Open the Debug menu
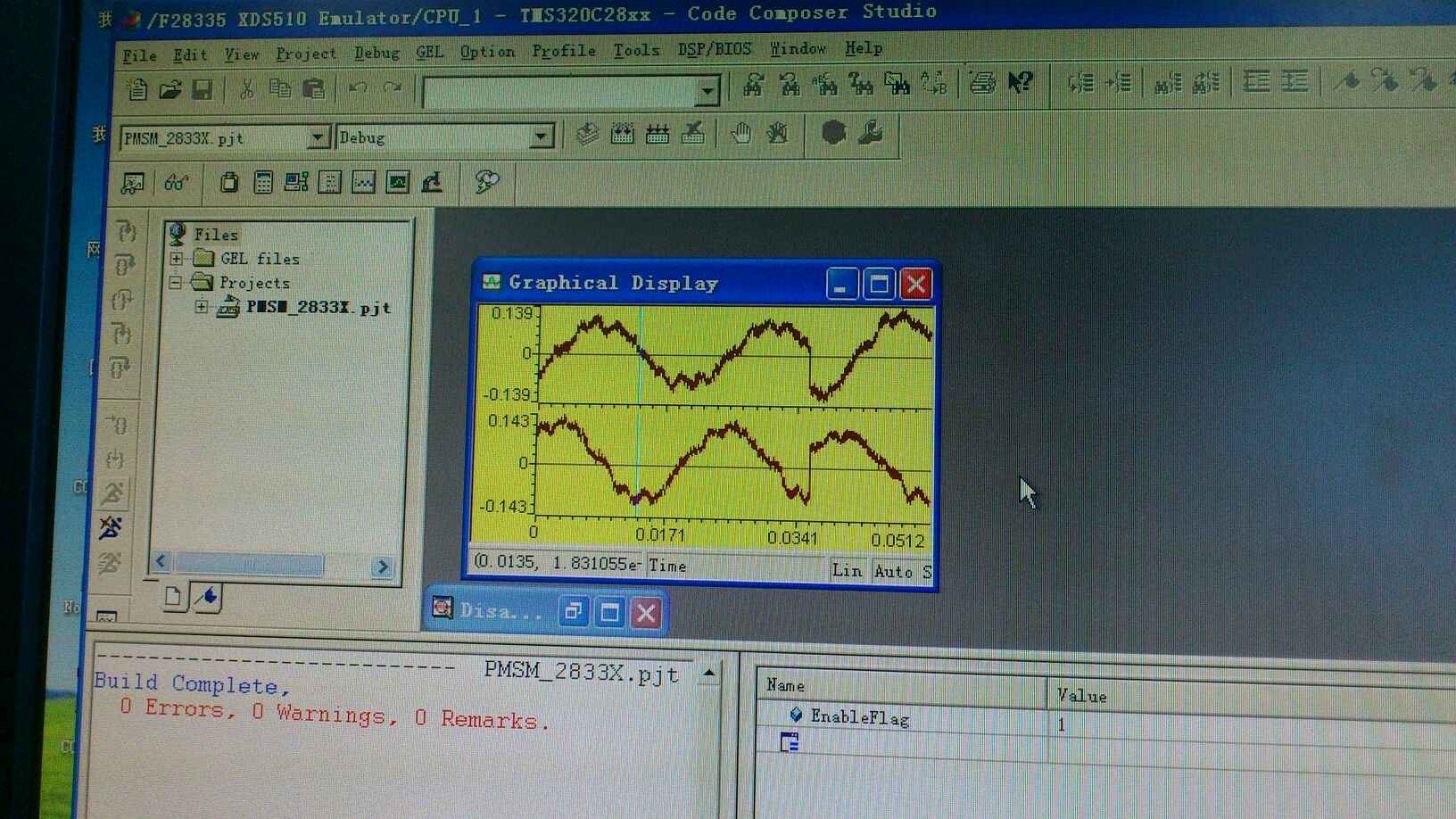 tap(376, 53)
